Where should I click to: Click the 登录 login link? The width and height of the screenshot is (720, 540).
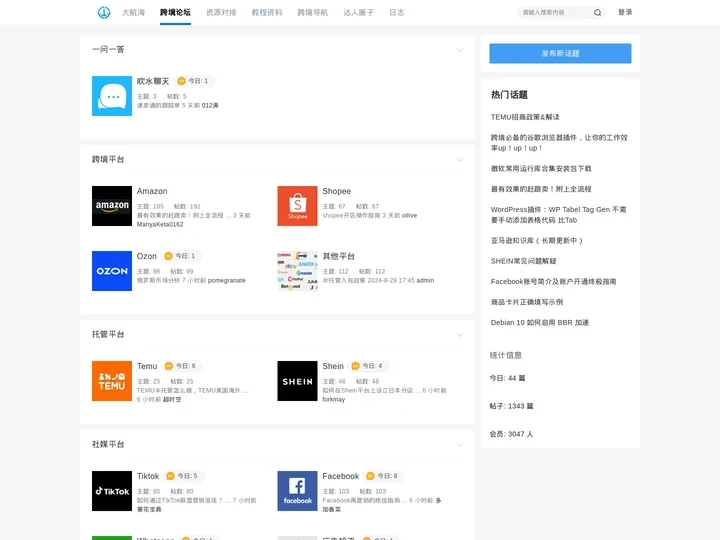pos(625,12)
